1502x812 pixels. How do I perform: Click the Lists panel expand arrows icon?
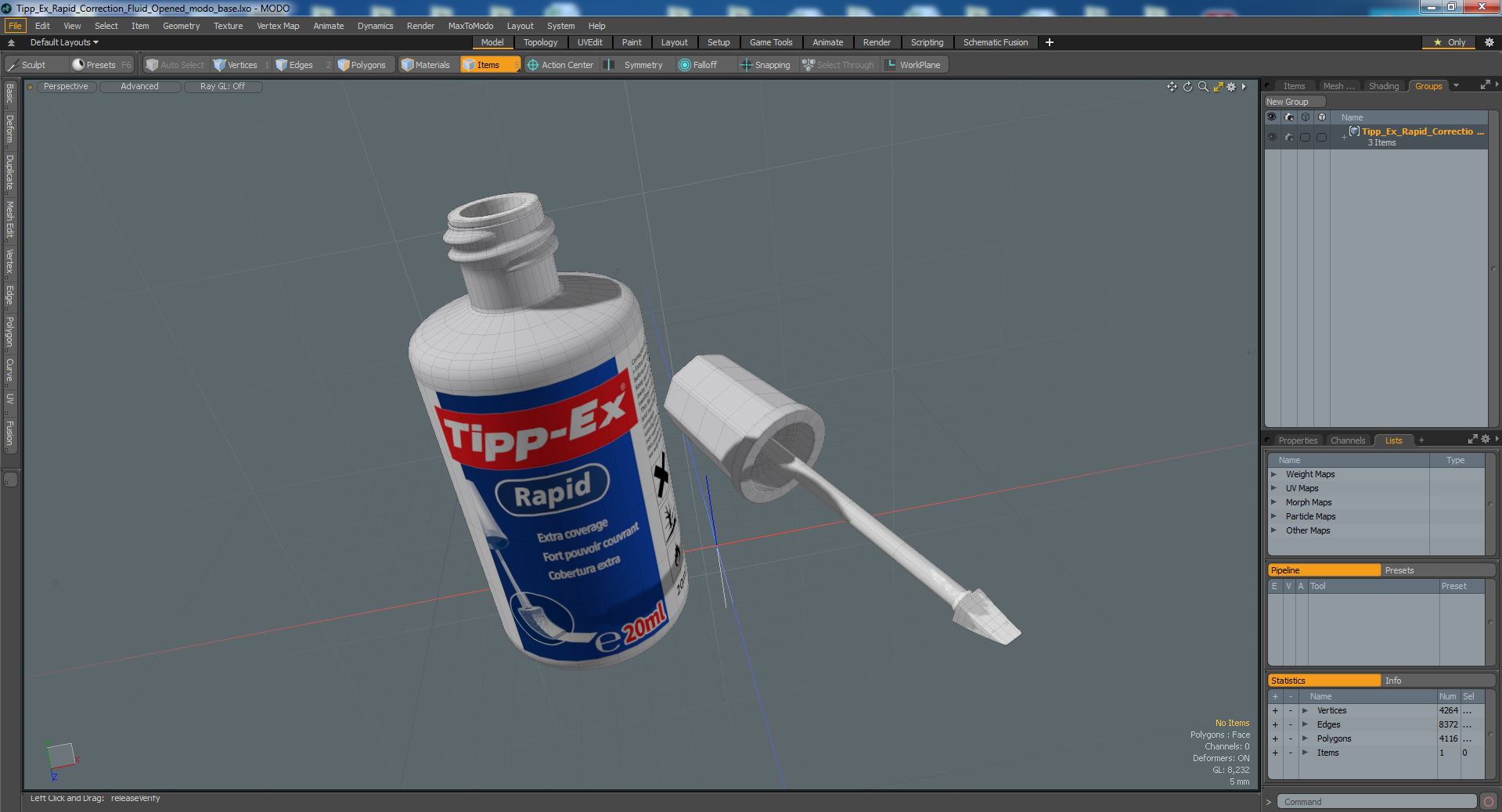pyautogui.click(x=1472, y=440)
